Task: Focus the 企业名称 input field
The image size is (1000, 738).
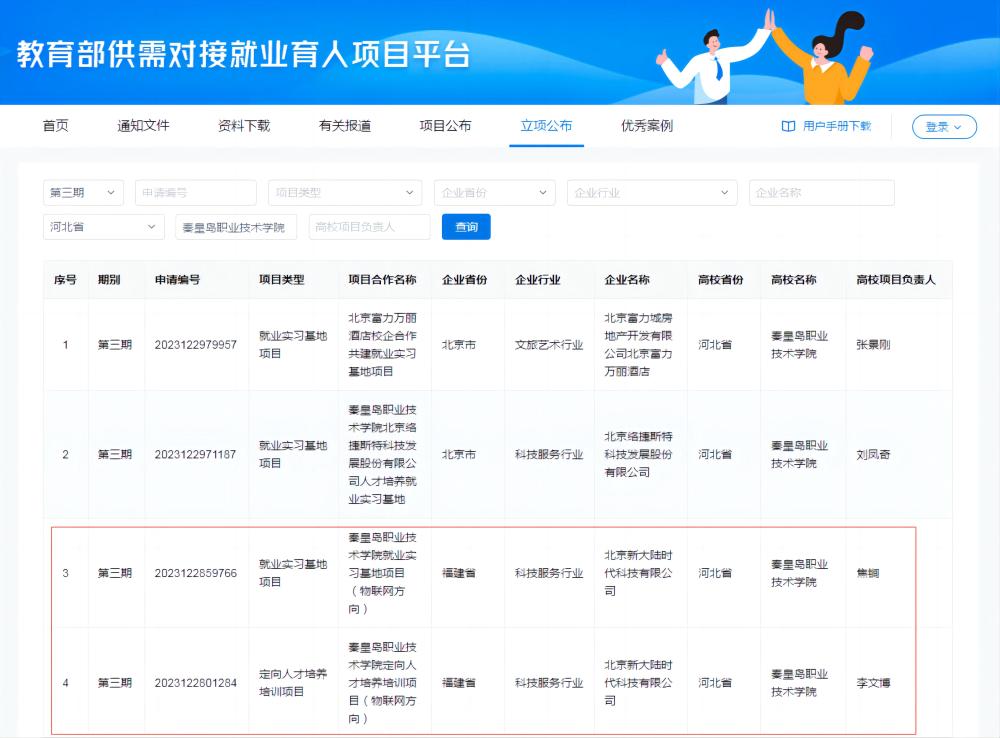Action: pyautogui.click(x=821, y=193)
